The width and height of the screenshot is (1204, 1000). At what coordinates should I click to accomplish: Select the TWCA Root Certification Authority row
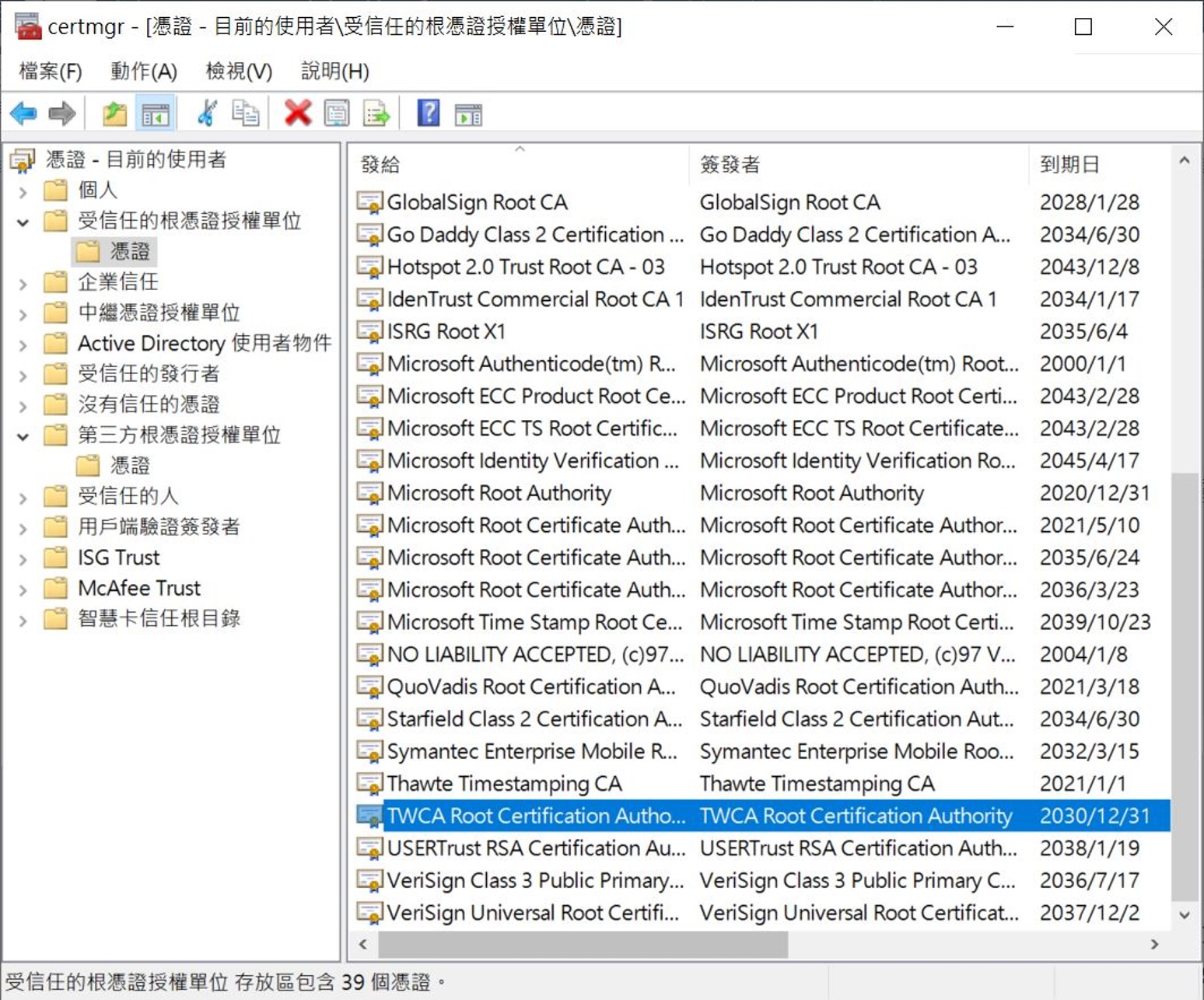(762, 816)
